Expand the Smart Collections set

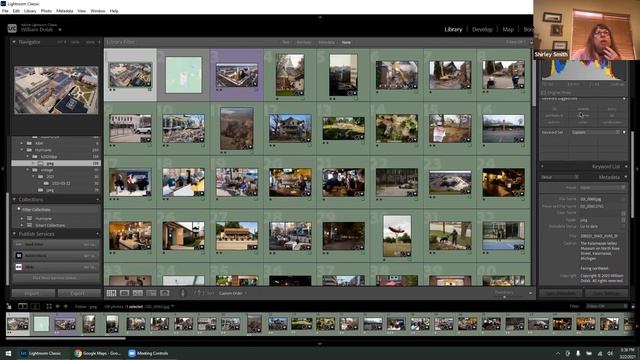[22, 225]
